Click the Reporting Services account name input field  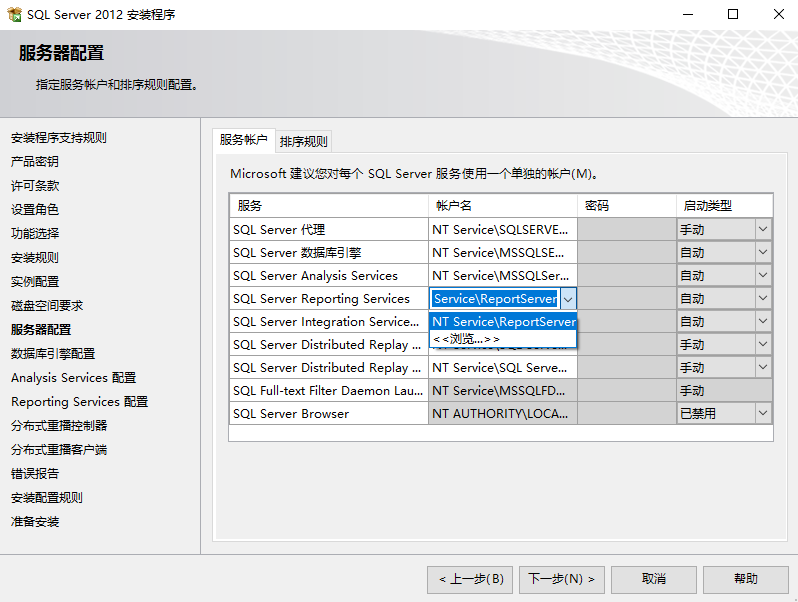point(495,299)
